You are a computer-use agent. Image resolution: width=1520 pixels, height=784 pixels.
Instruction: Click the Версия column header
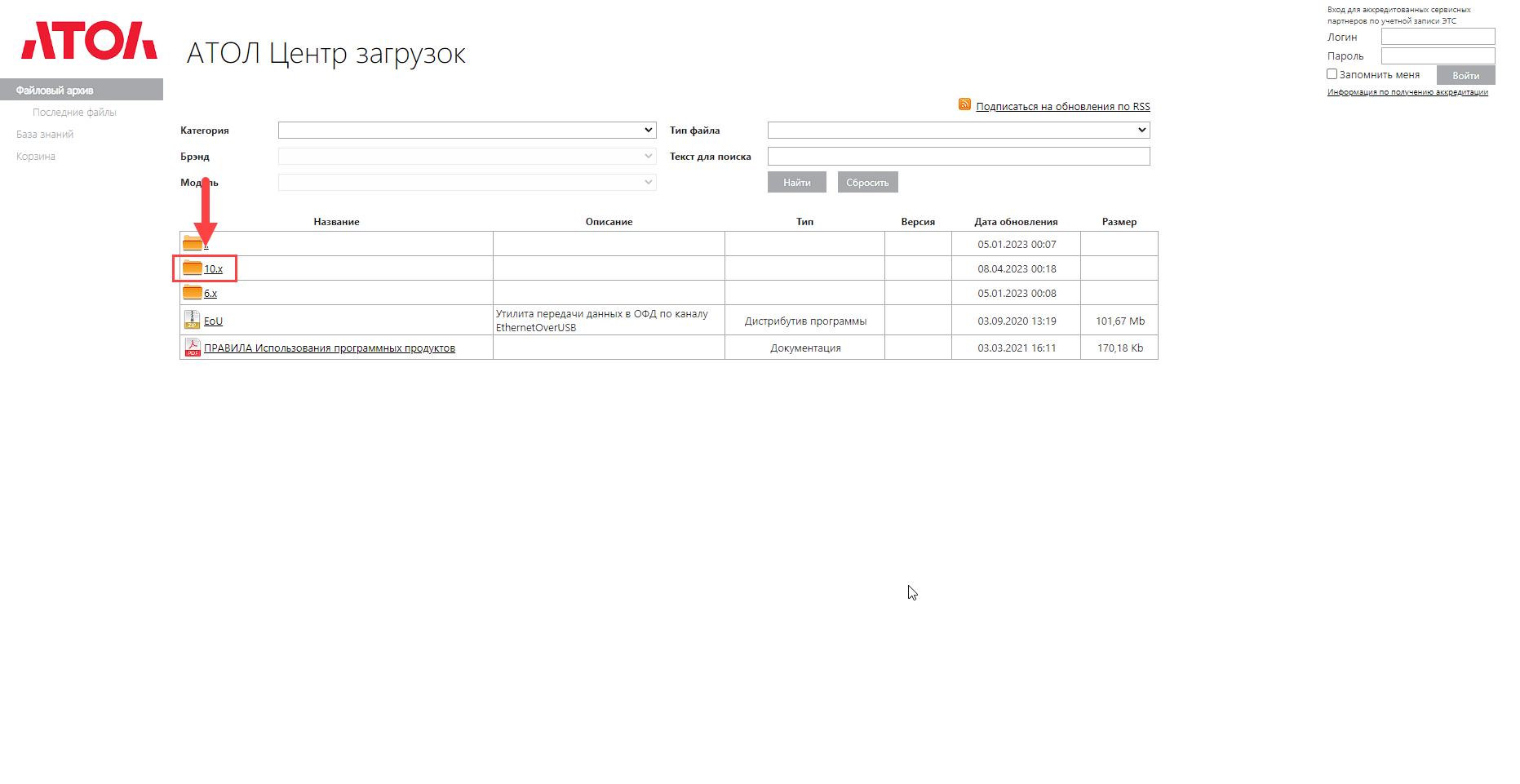918,222
